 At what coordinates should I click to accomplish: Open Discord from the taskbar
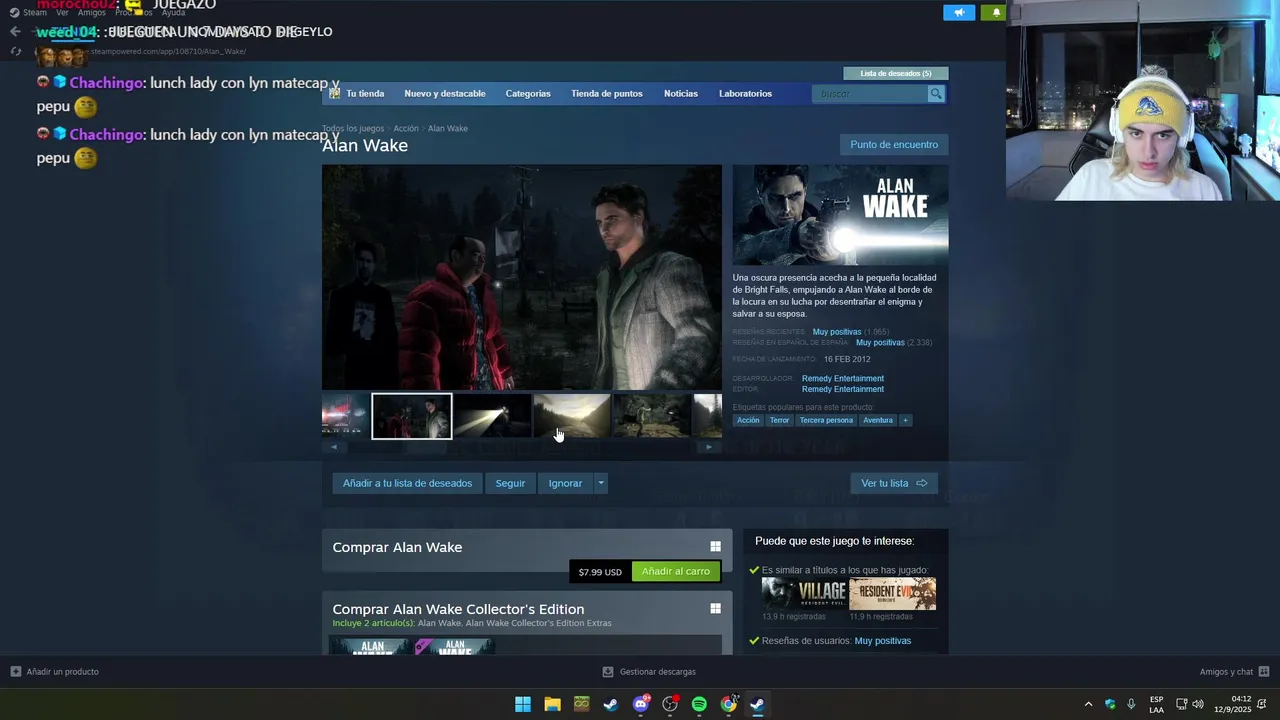click(x=641, y=704)
